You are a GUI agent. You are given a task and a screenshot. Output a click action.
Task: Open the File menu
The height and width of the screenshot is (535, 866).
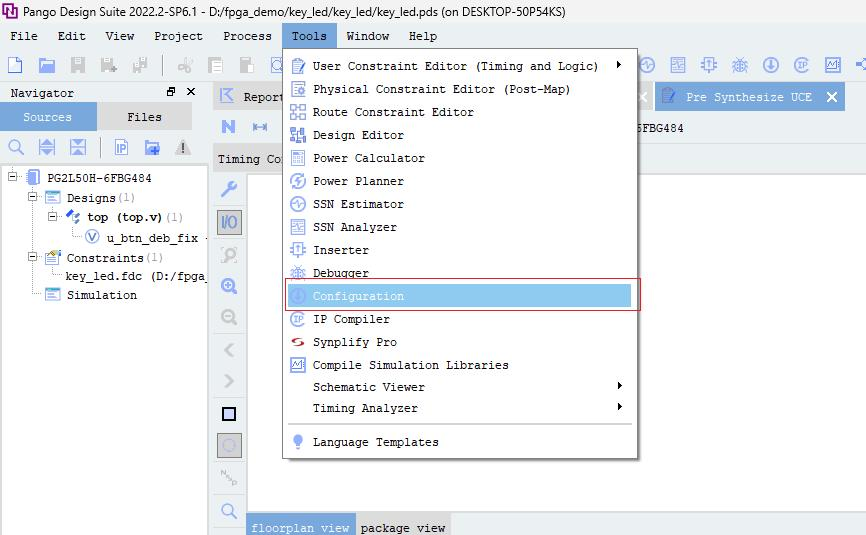pyautogui.click(x=24, y=36)
